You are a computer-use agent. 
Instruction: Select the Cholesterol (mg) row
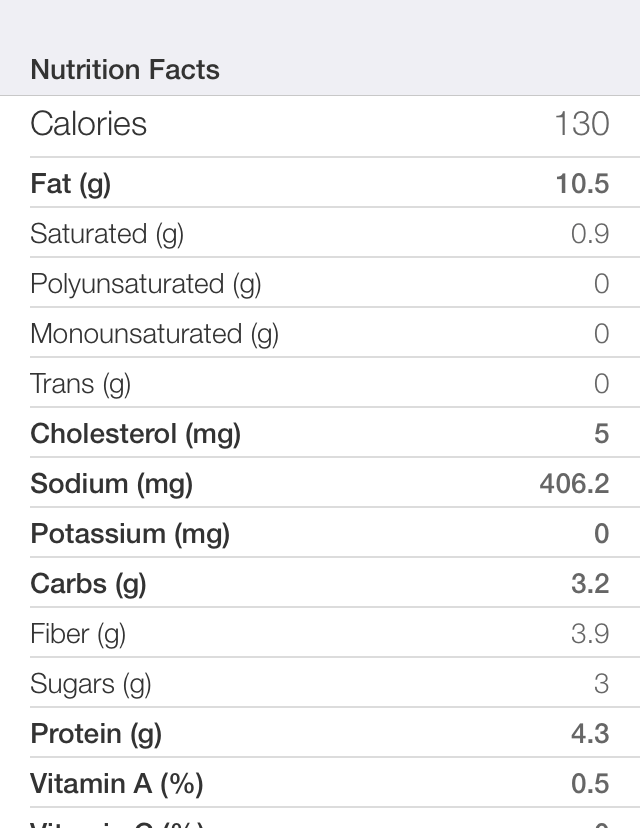[x=320, y=432]
